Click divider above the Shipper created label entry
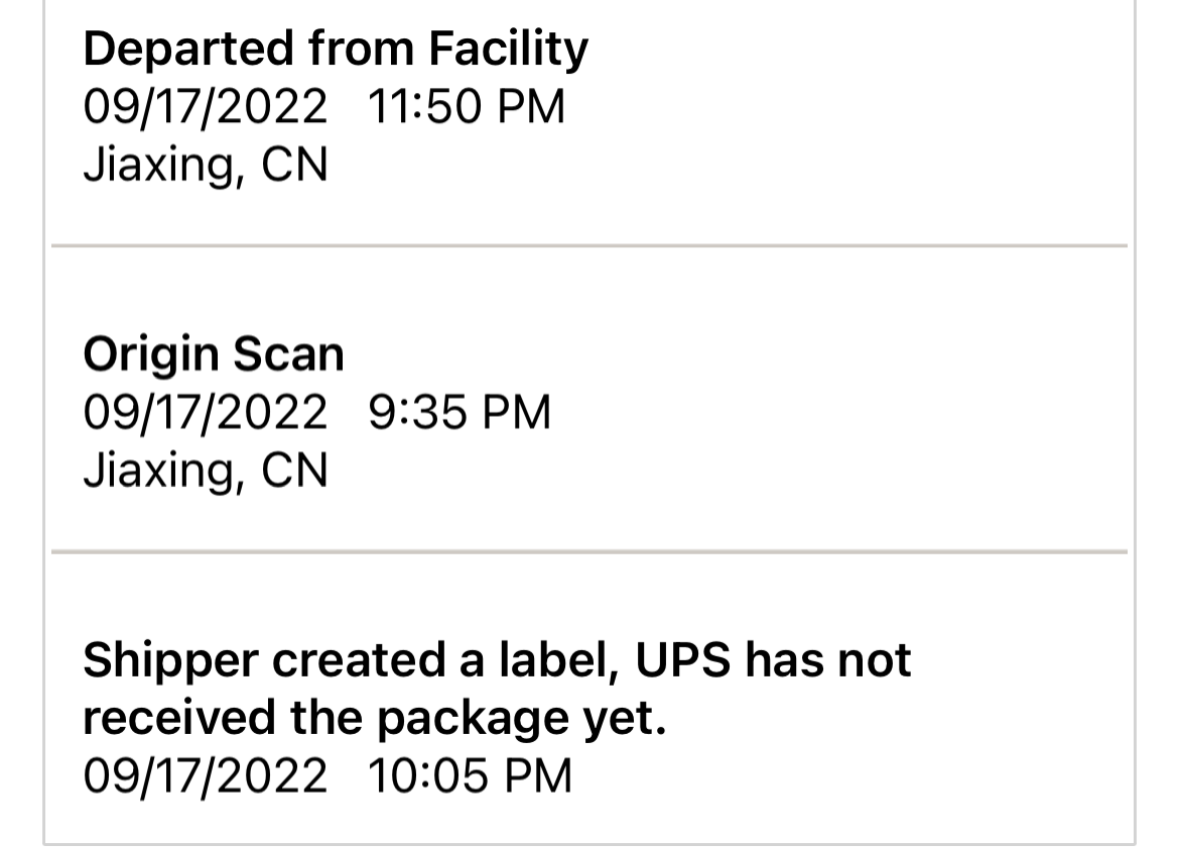Viewport: 1179px width, 865px height. point(588,551)
